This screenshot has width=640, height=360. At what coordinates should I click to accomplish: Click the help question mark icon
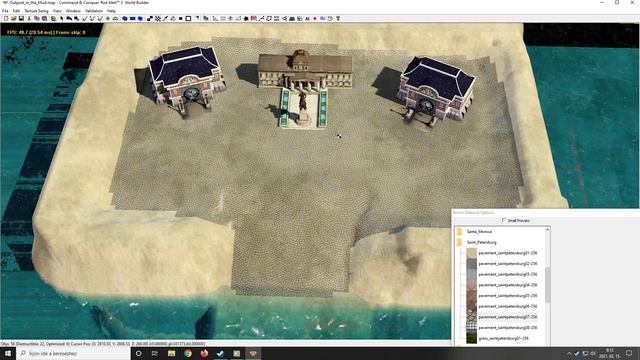pos(338,18)
